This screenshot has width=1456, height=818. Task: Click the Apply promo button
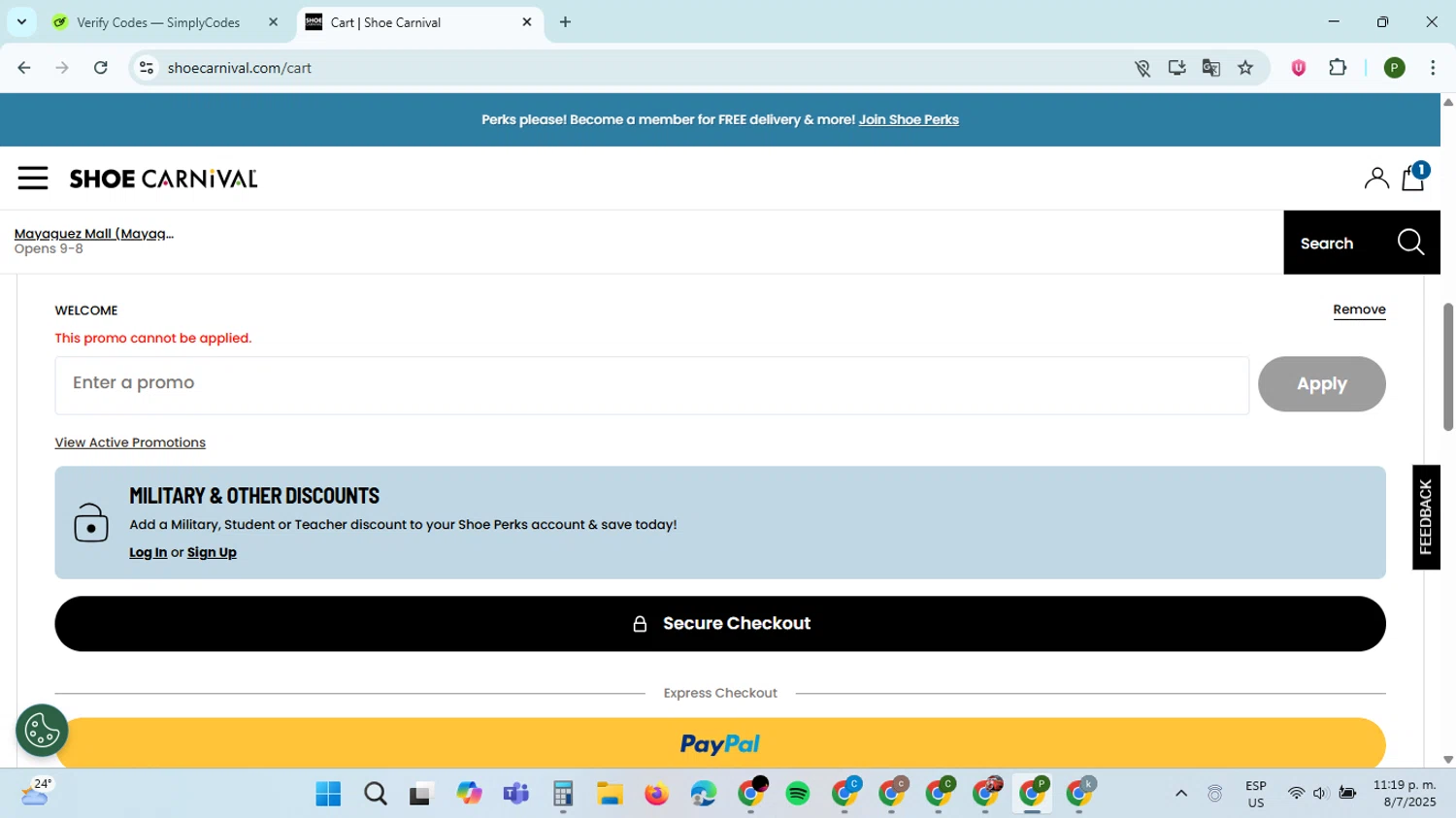pyautogui.click(x=1321, y=384)
